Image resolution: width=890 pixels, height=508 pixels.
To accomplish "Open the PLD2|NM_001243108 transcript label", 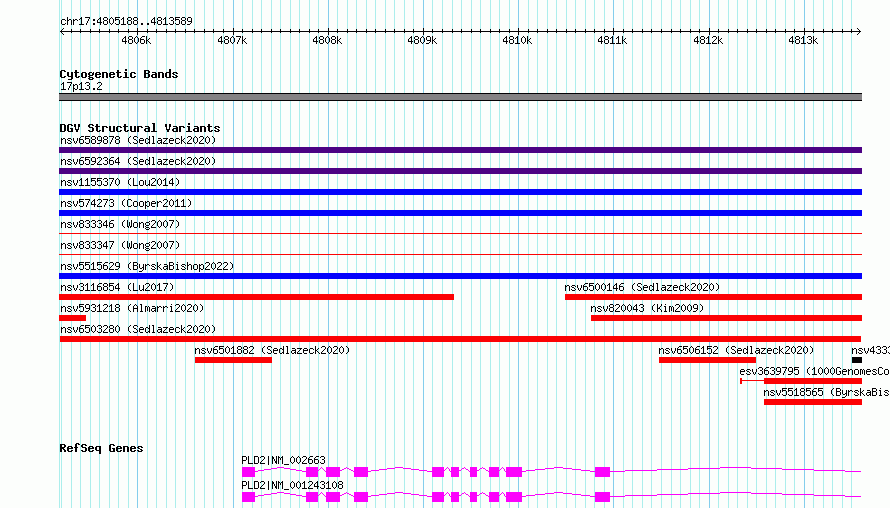I will click(292, 485).
